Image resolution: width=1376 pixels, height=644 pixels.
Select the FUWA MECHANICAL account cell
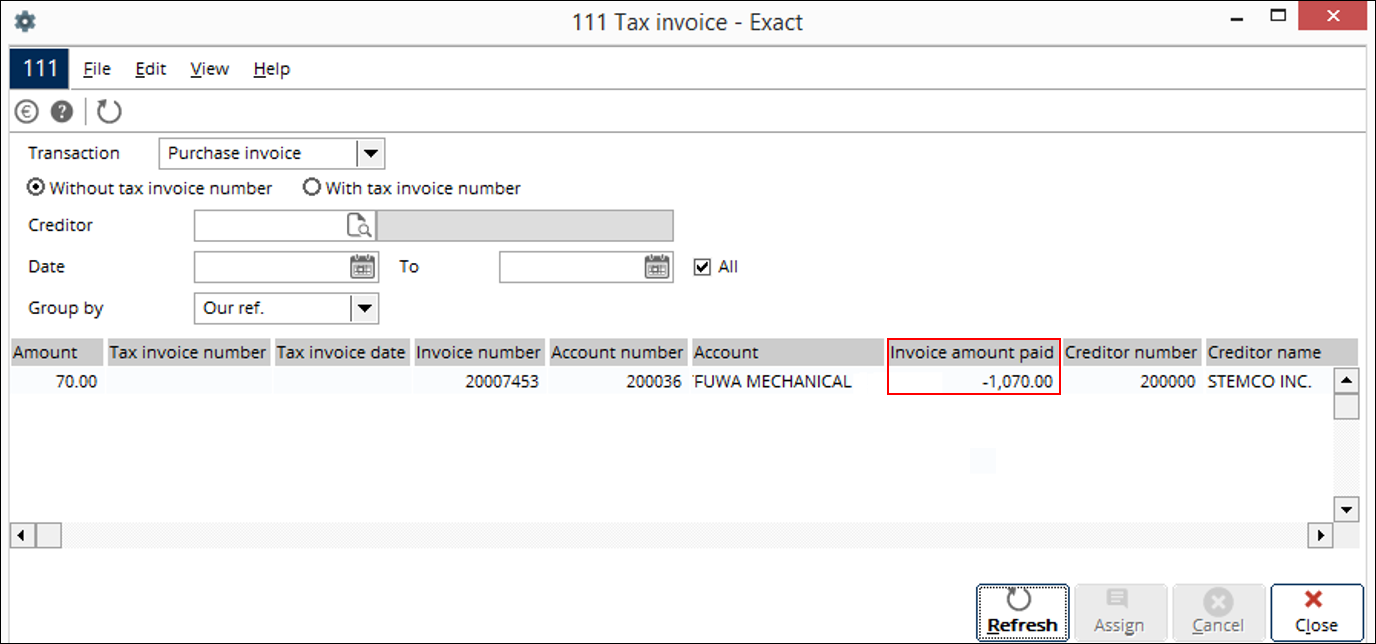788,381
